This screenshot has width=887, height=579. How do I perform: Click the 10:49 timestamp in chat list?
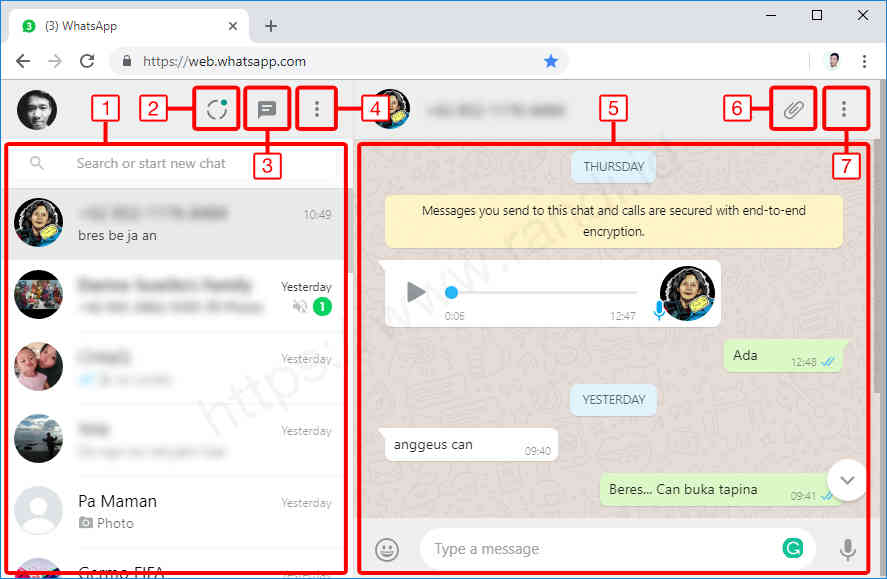(317, 215)
